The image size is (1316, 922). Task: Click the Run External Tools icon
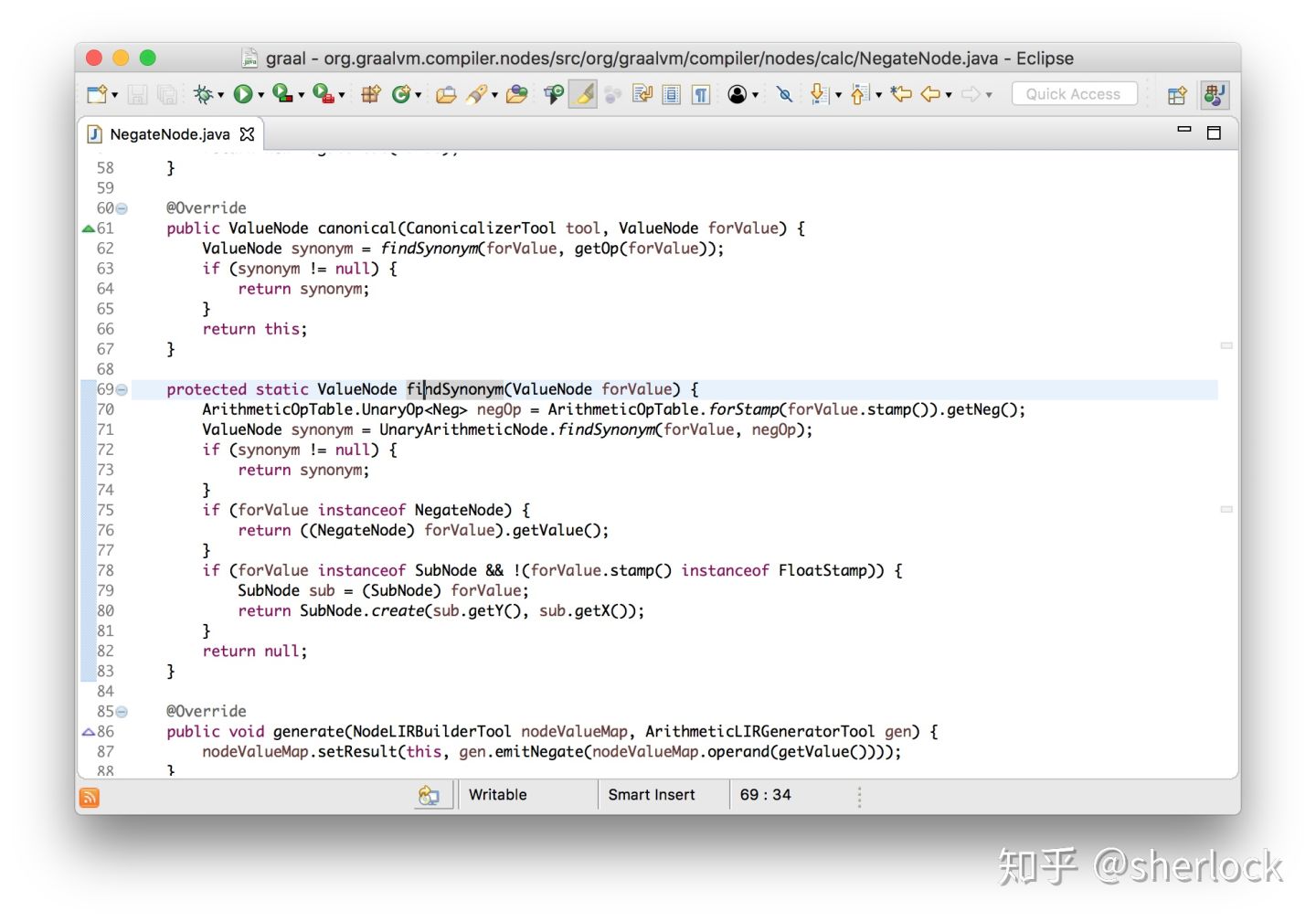pos(323,94)
